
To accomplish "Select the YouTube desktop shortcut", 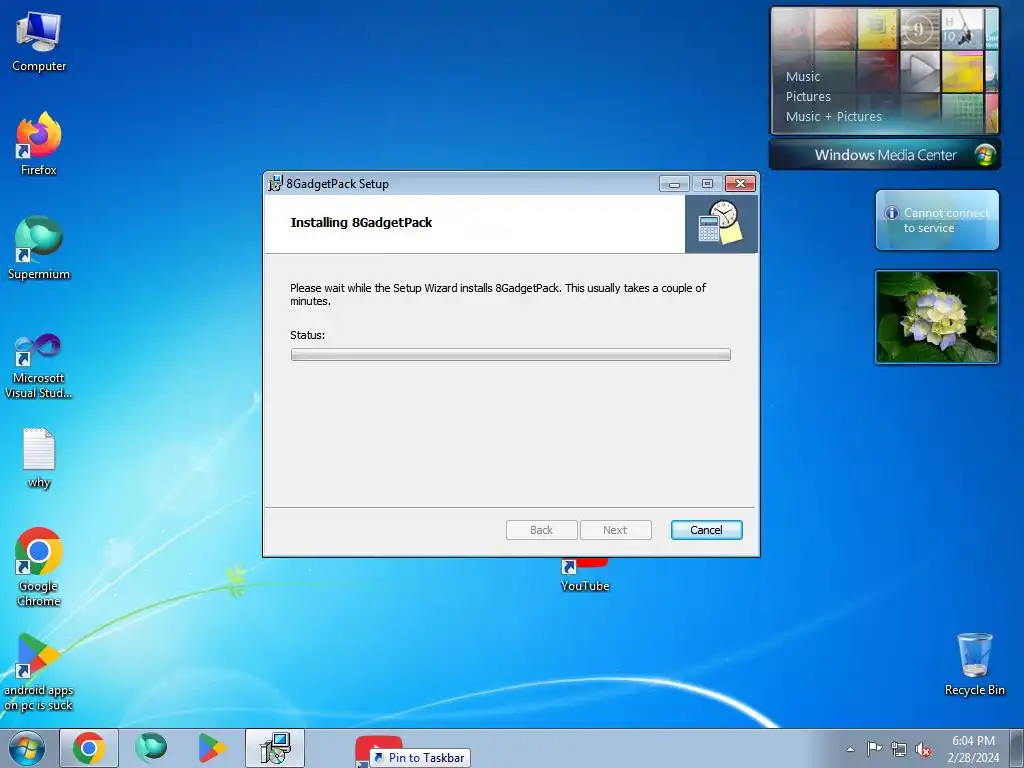I will pyautogui.click(x=584, y=576).
